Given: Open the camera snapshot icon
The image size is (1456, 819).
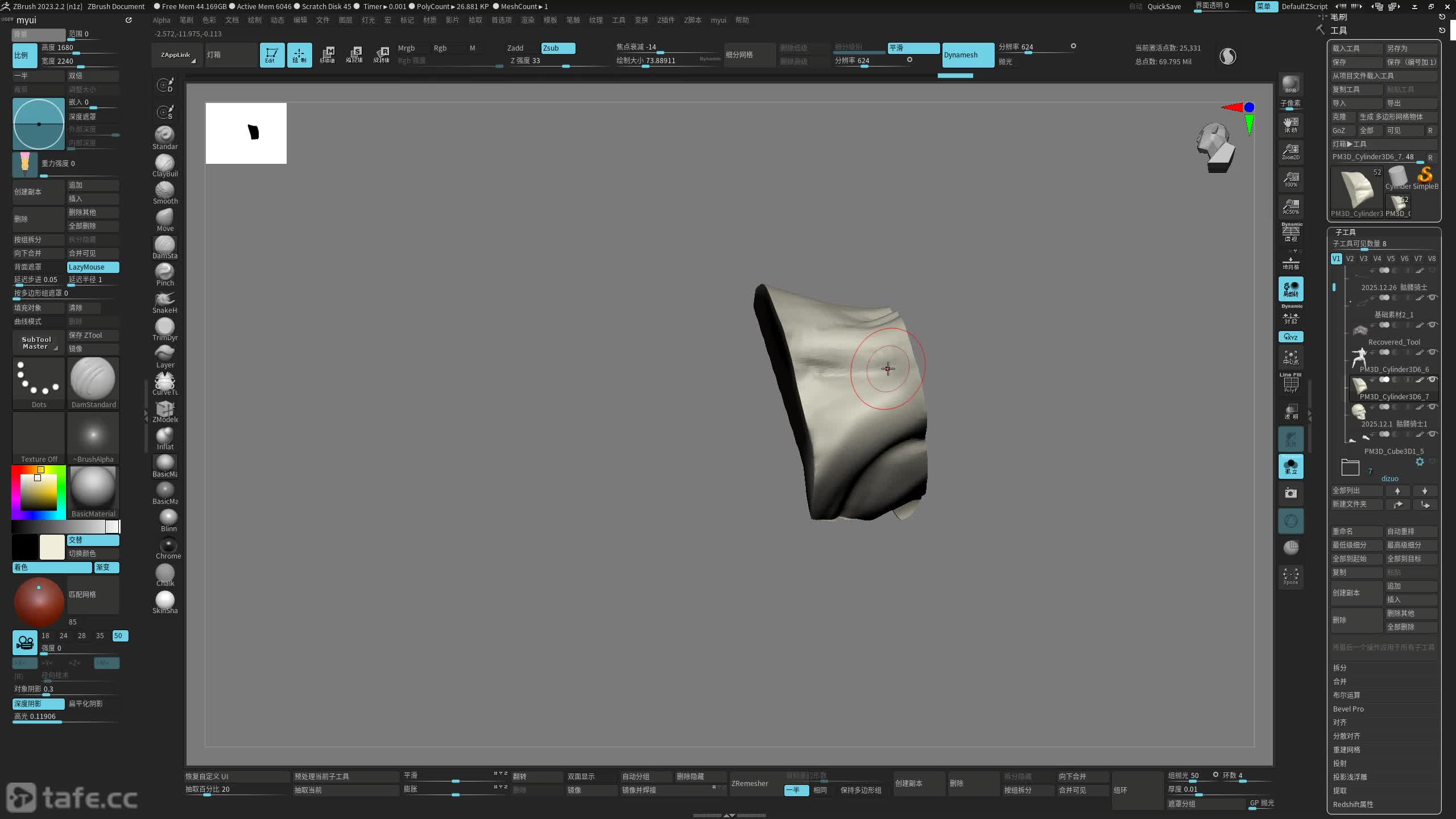Looking at the screenshot, I should point(1290,493).
